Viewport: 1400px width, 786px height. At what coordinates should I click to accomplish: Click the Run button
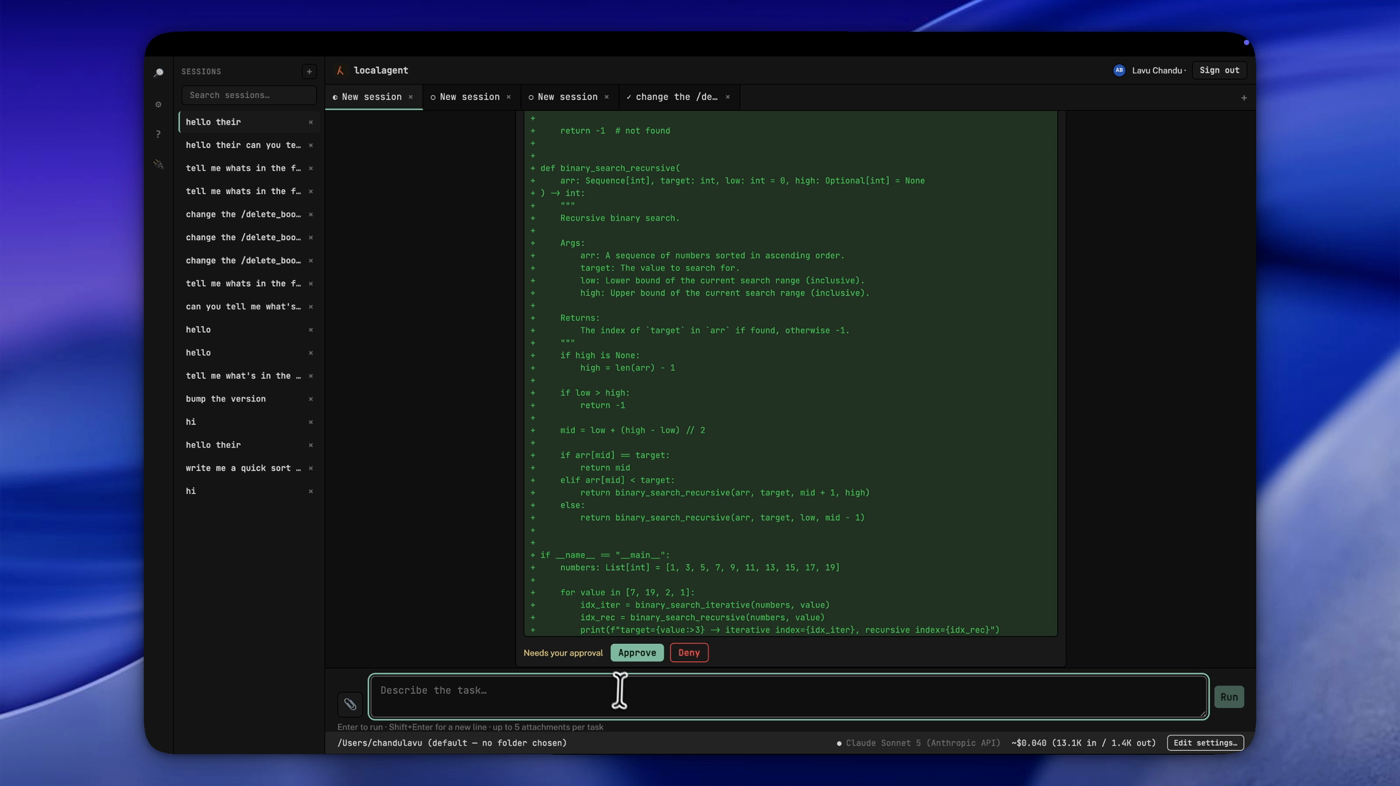tap(1229, 697)
